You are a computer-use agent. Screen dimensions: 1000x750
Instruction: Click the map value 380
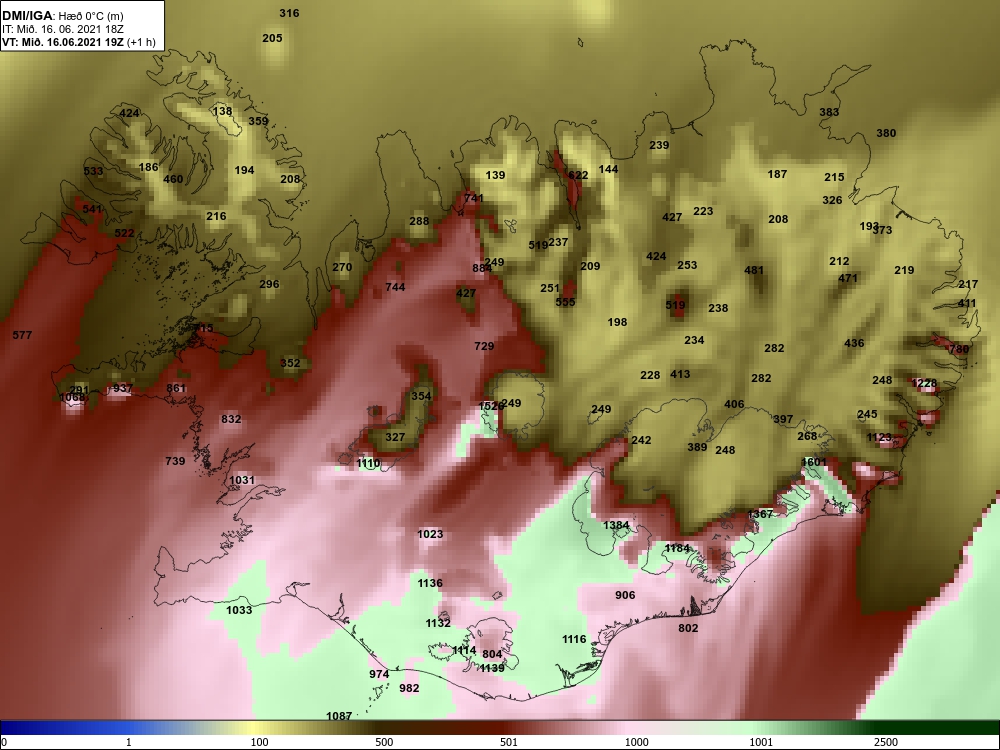pyautogui.click(x=886, y=134)
